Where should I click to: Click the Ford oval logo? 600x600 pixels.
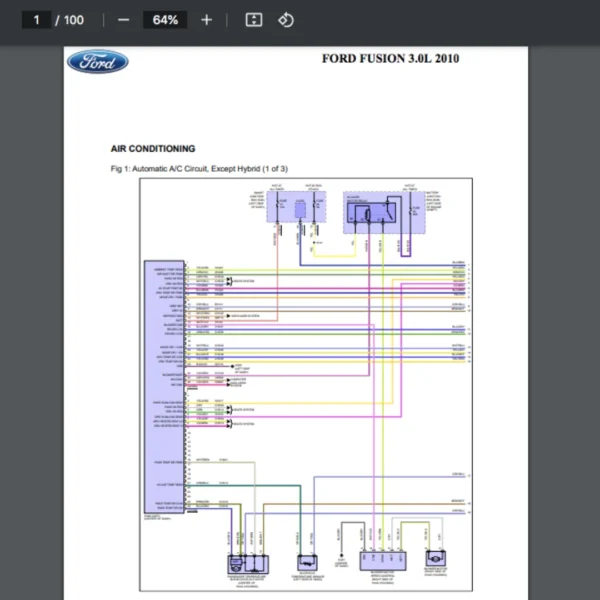[x=97, y=61]
